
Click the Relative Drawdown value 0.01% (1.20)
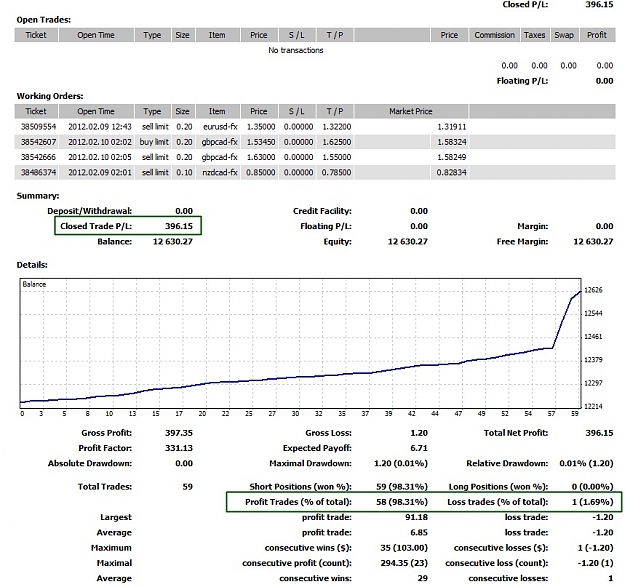pyautogui.click(x=586, y=463)
